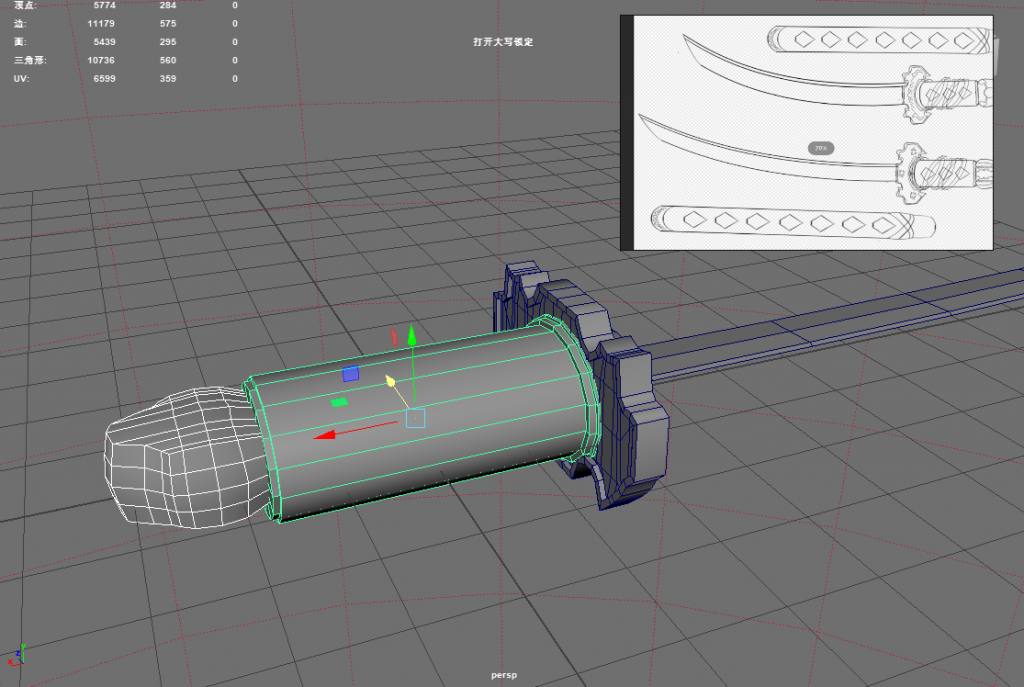Click the red plane handle of manipulator
The height and width of the screenshot is (687, 1024).
pos(394,337)
